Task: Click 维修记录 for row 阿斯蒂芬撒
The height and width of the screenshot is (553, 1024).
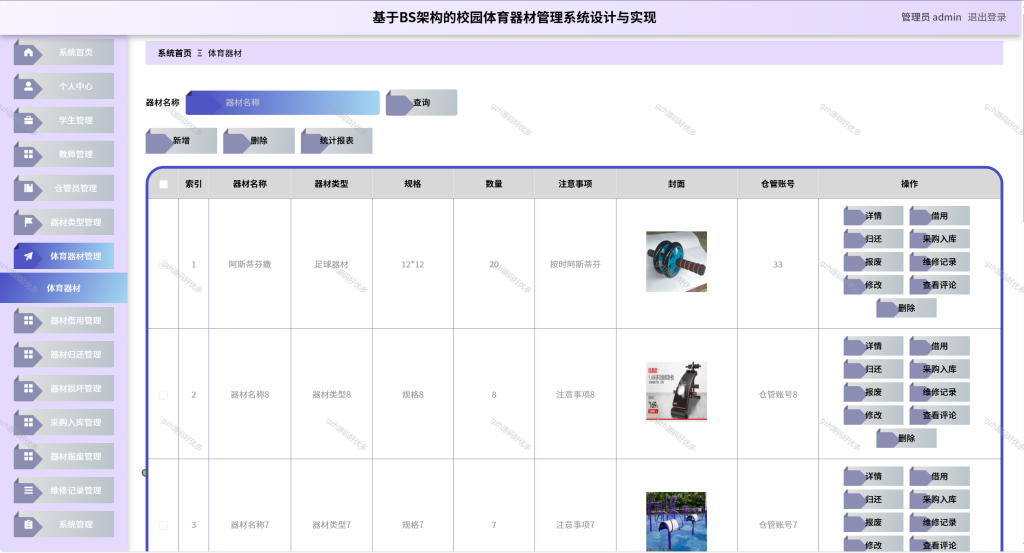Action: coord(939,262)
